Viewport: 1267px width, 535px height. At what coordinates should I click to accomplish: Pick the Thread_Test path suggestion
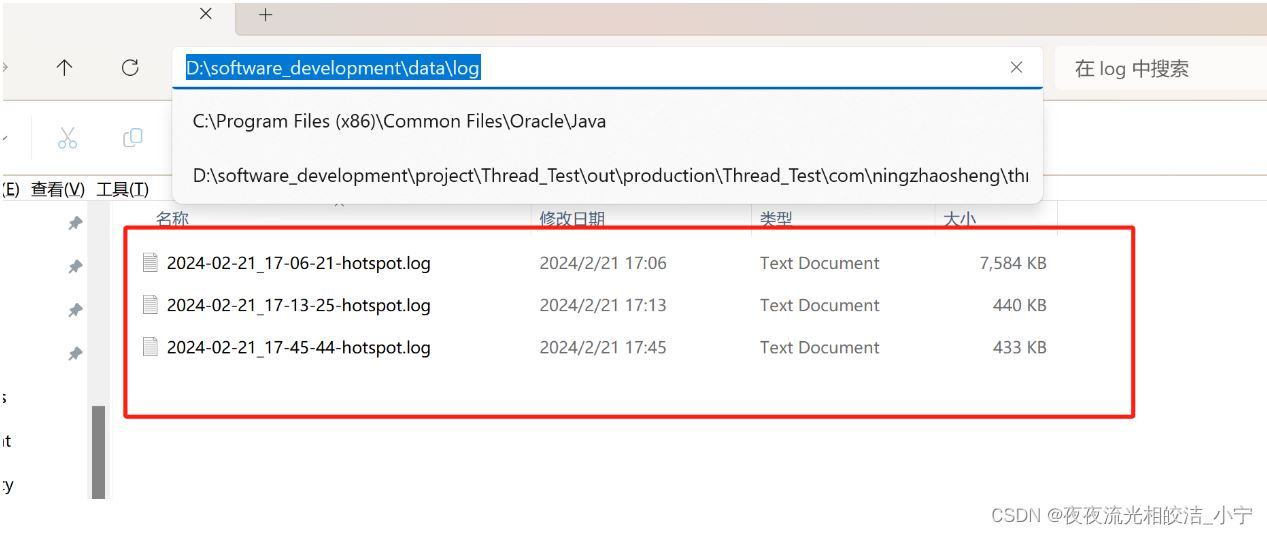click(x=610, y=176)
